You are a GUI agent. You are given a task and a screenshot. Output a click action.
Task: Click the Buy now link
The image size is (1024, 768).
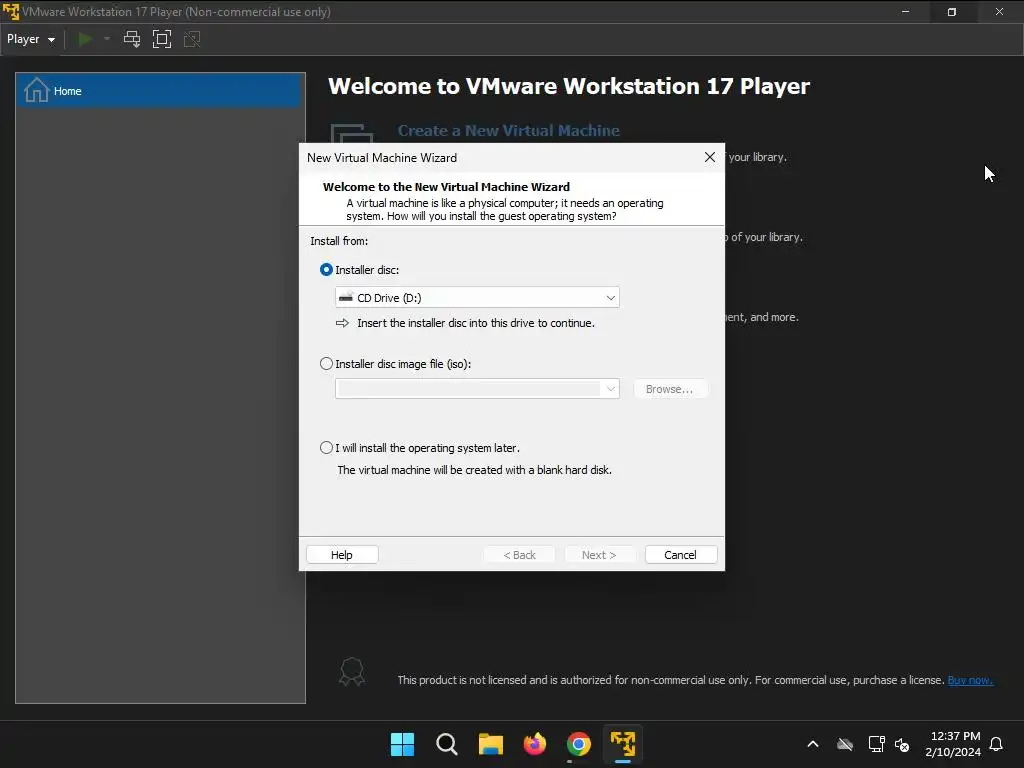point(970,680)
